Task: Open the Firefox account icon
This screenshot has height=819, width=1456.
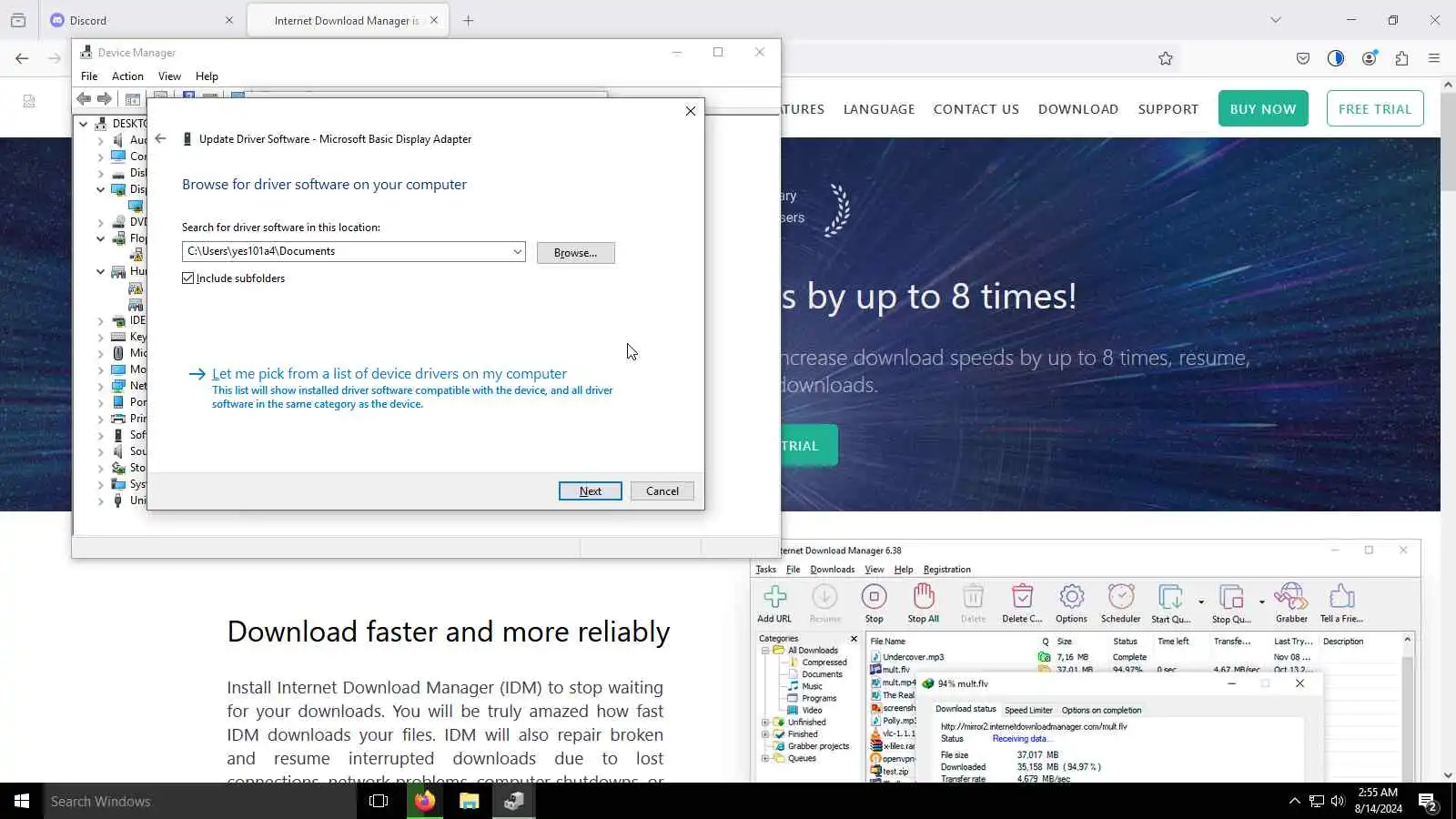Action: tap(1369, 58)
